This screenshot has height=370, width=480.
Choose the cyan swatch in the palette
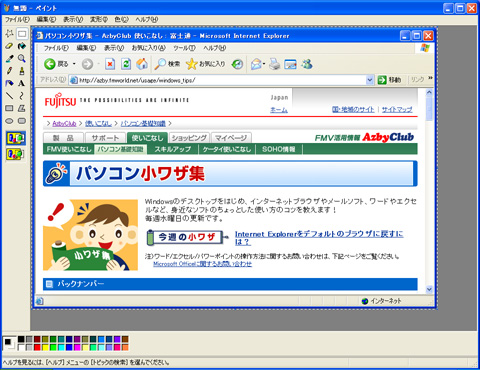click(x=61, y=347)
